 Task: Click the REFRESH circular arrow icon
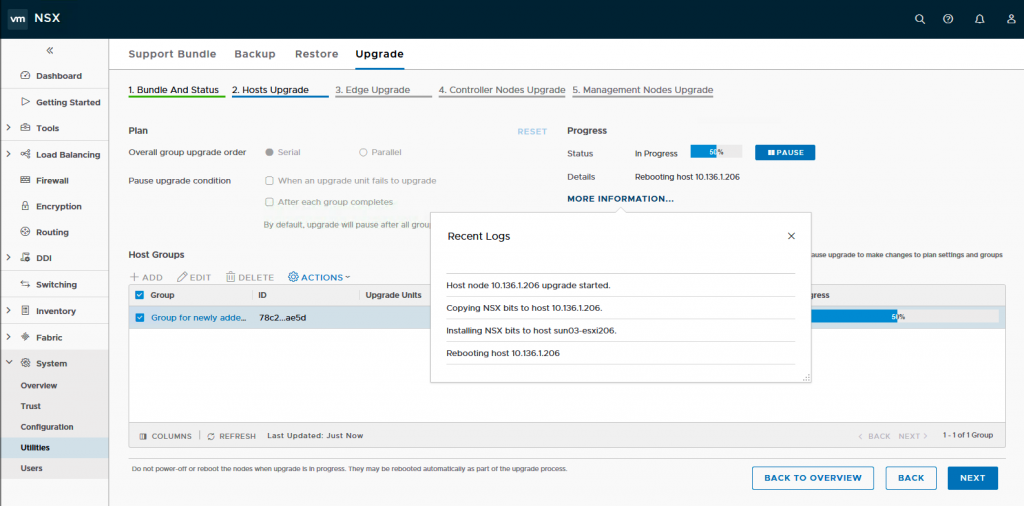coord(211,436)
